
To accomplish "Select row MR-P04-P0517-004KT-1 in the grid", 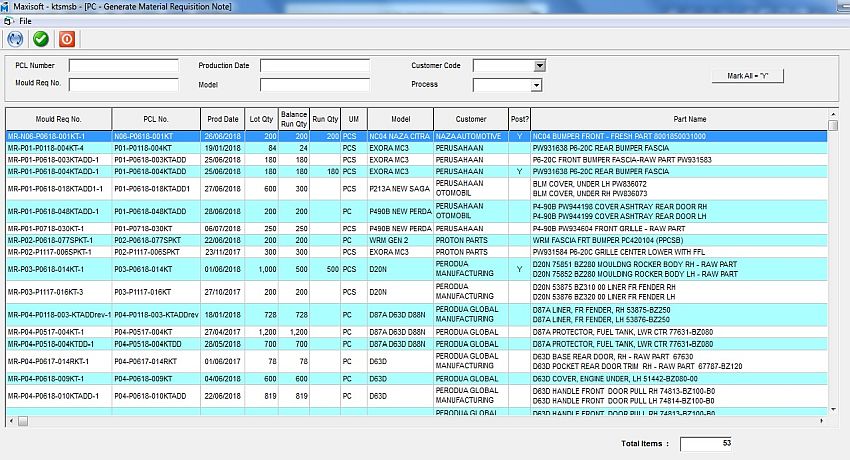I will pos(58,331).
